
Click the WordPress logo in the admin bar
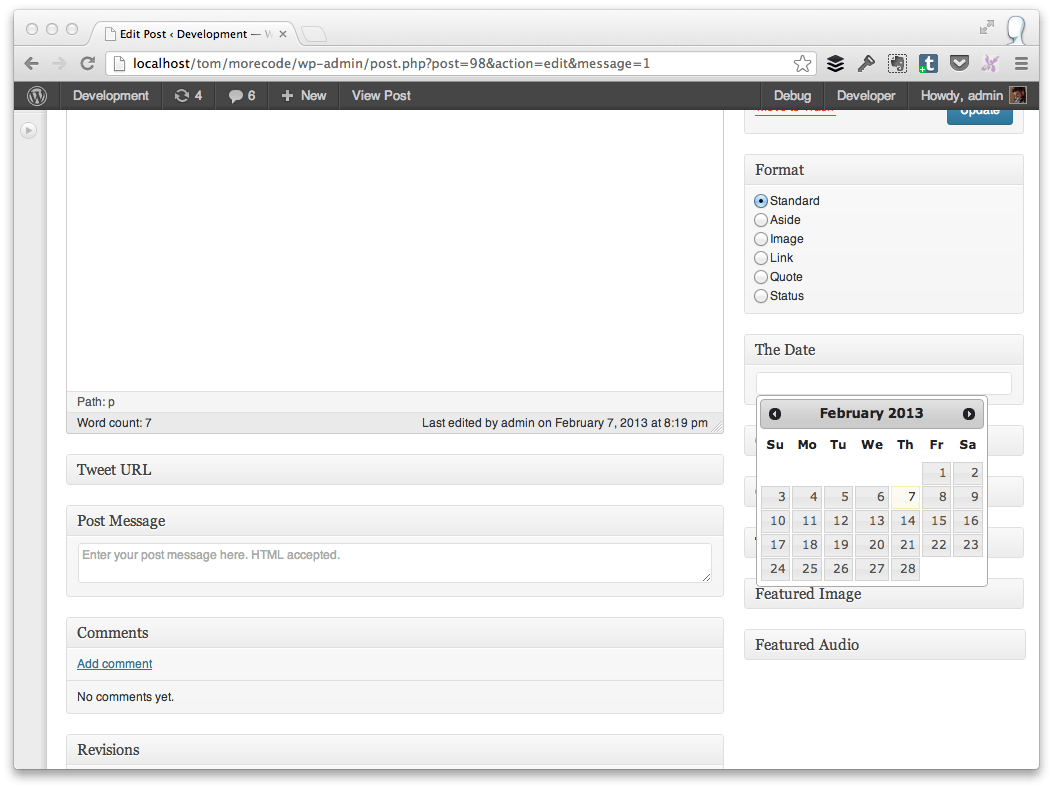tap(36, 95)
